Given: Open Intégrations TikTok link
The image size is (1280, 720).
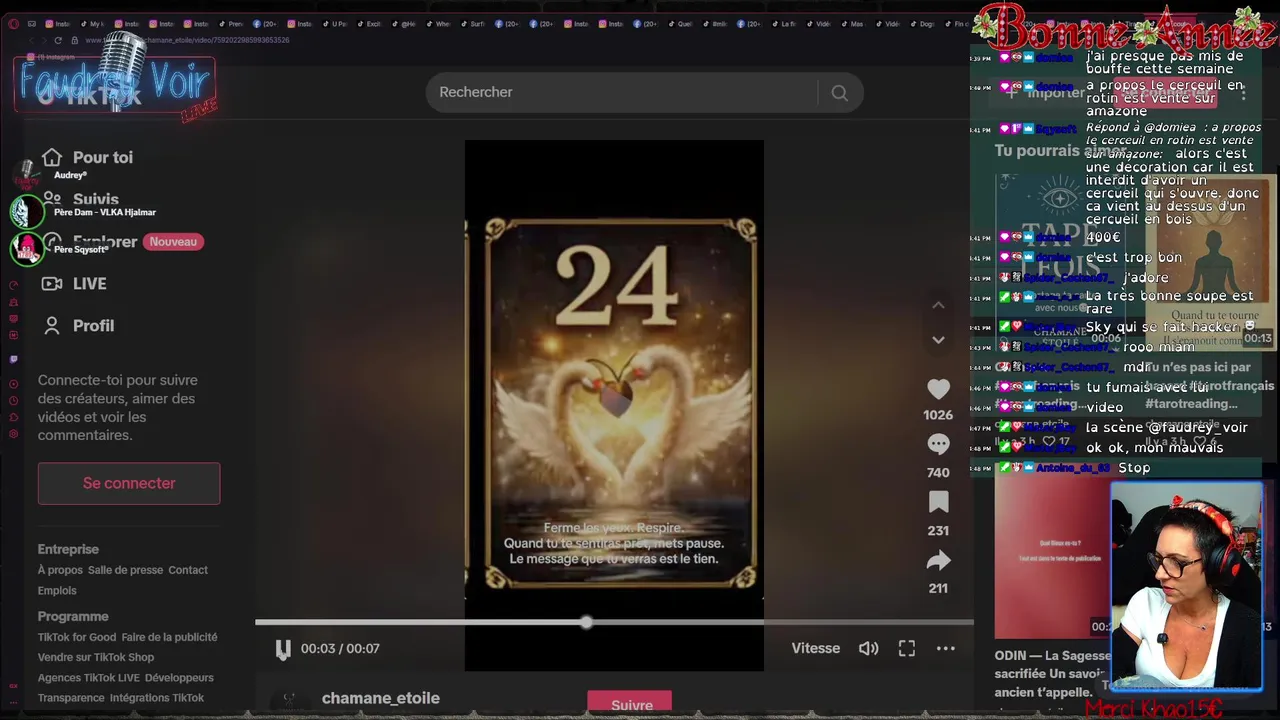Looking at the screenshot, I should [157, 698].
